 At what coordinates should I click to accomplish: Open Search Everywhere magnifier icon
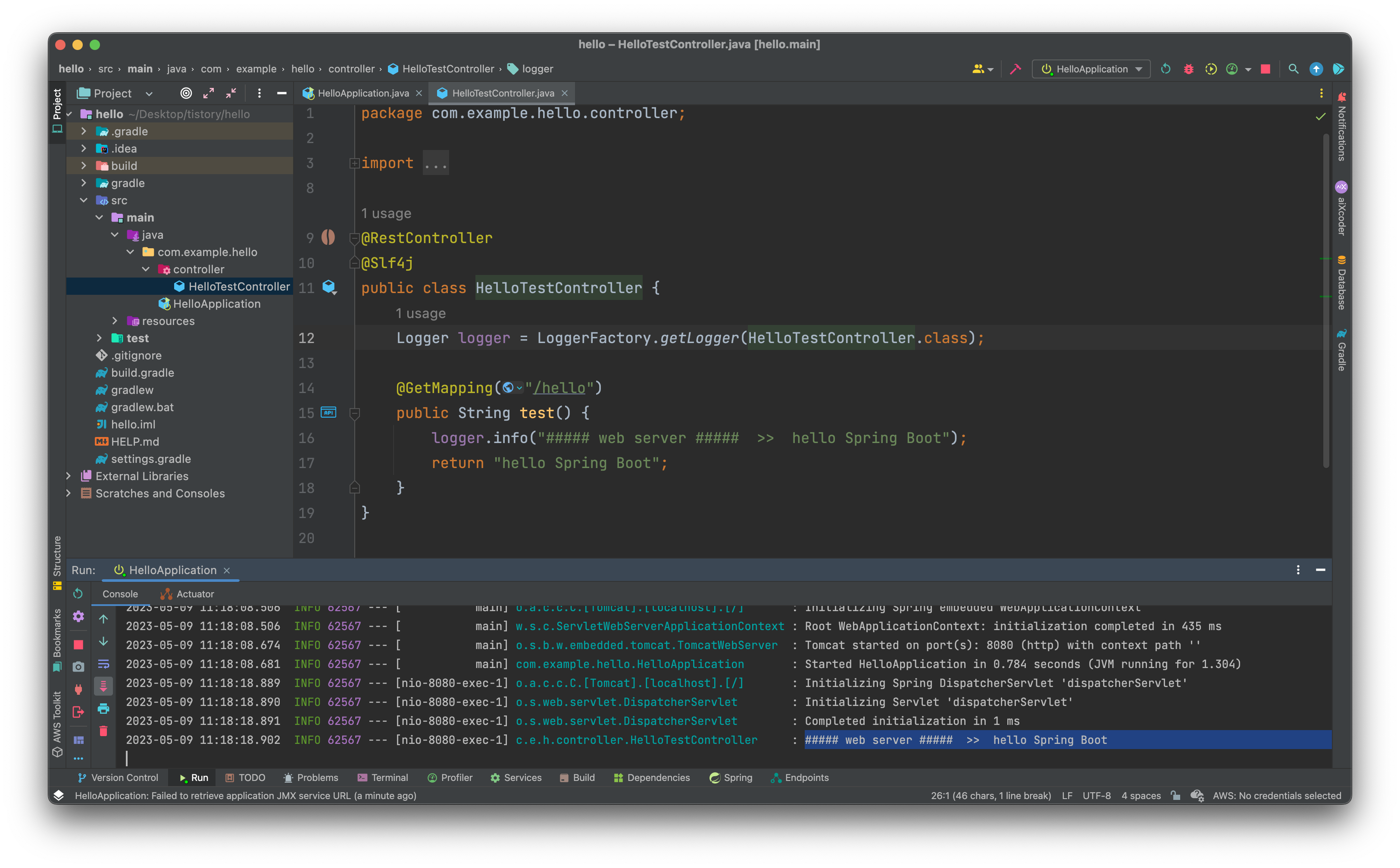pyautogui.click(x=1293, y=69)
